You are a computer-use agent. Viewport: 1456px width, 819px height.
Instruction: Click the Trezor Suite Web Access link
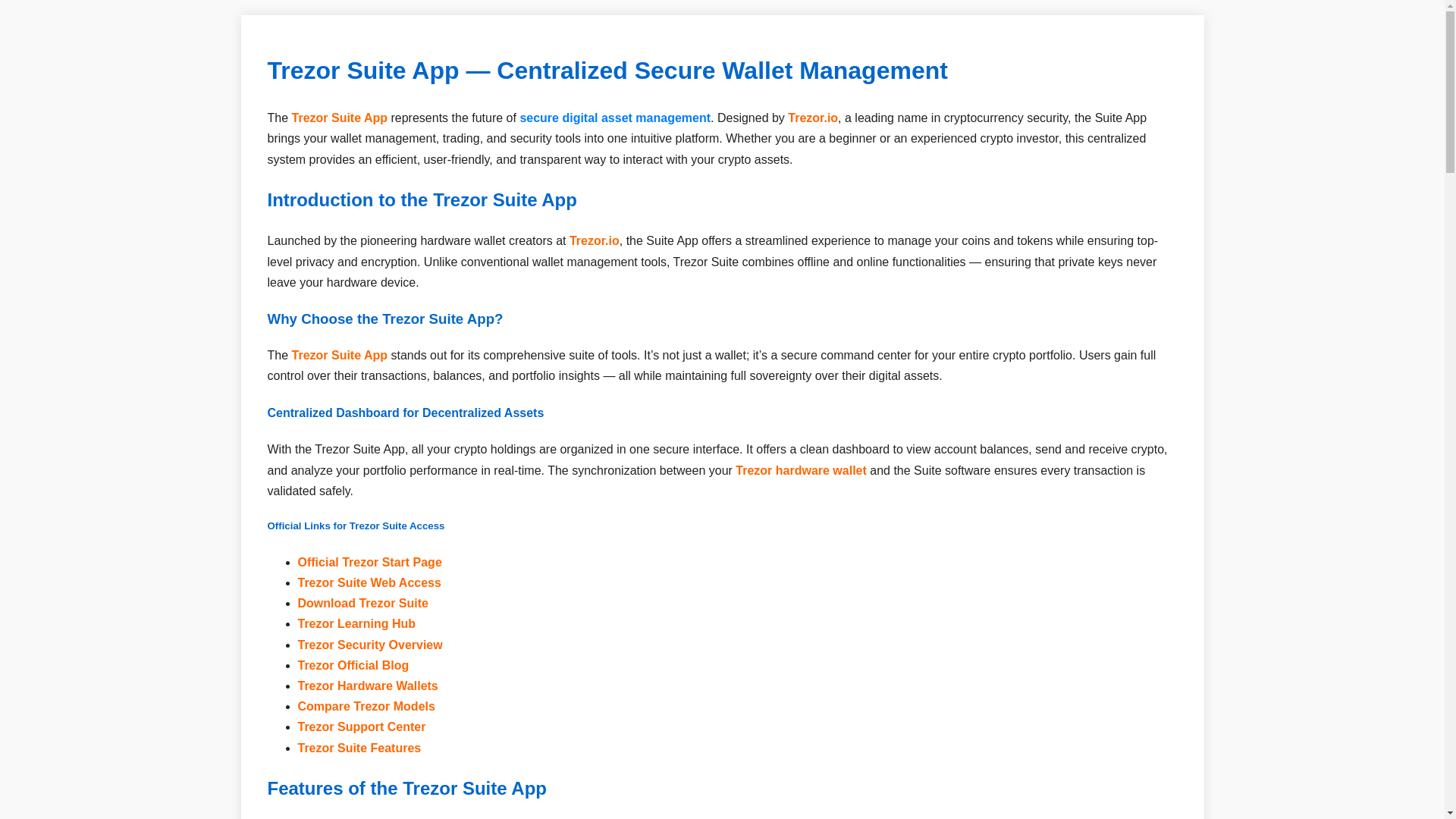[x=369, y=582]
